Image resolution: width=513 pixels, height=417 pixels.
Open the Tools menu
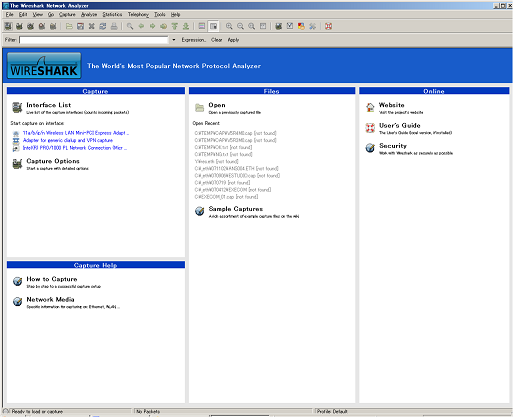coord(160,14)
